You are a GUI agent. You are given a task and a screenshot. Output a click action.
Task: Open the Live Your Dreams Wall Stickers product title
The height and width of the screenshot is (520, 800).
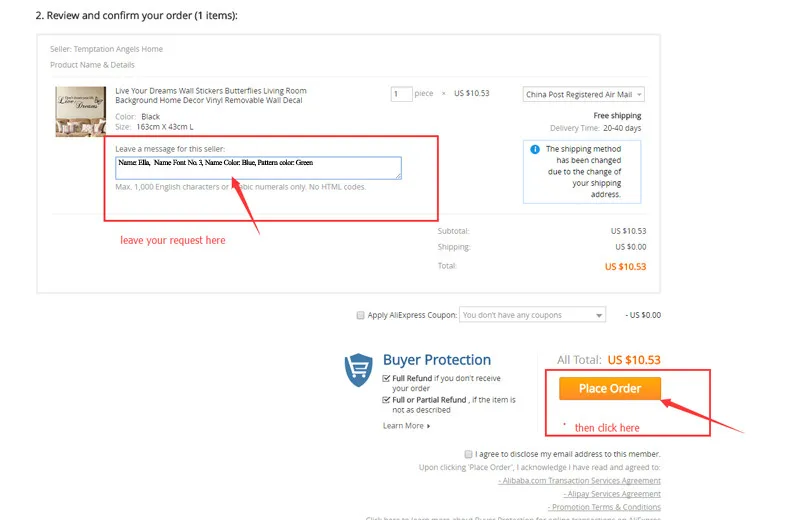coord(211,95)
